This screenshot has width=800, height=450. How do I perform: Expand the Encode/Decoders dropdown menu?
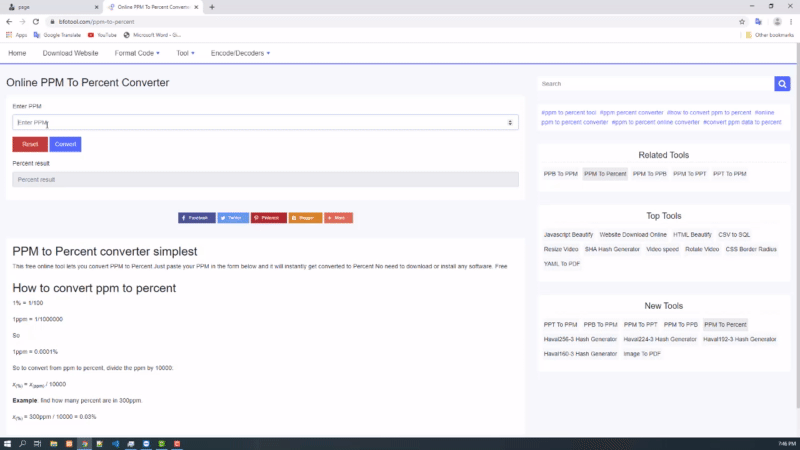coord(240,52)
